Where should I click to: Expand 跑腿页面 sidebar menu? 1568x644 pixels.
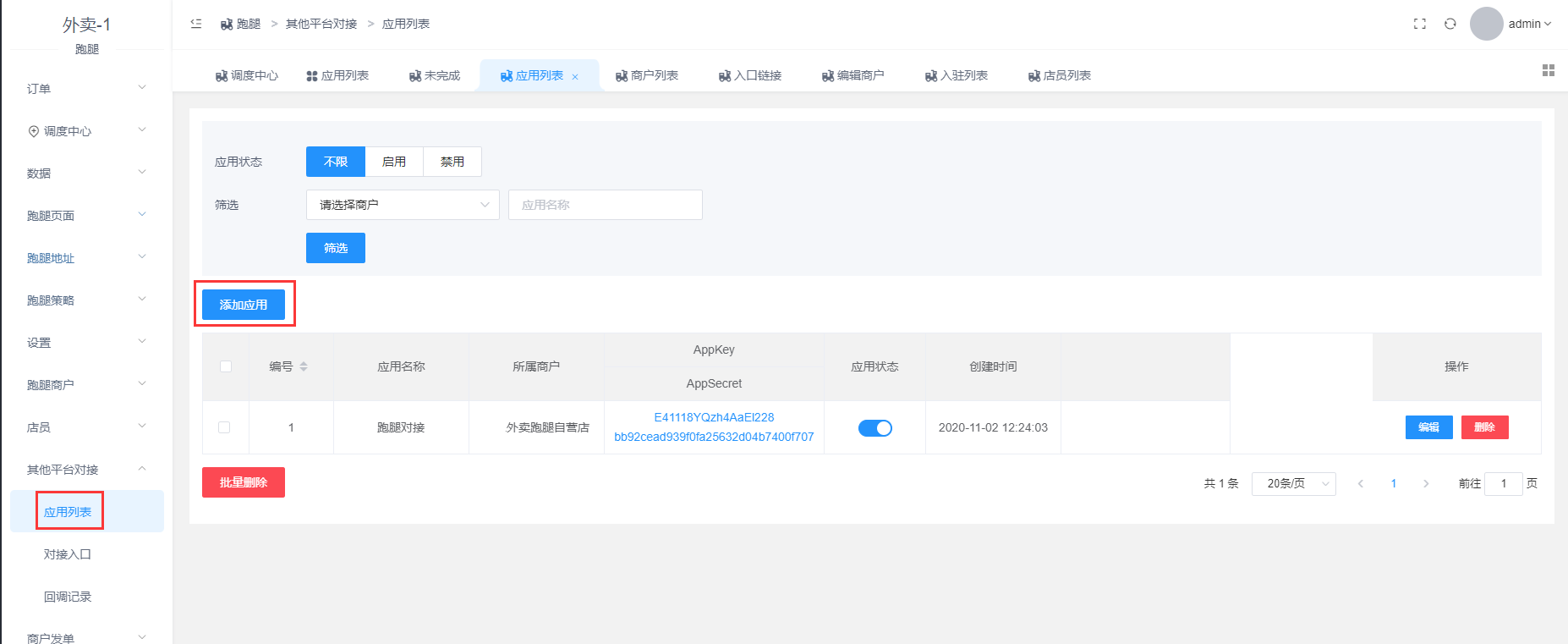(86, 215)
